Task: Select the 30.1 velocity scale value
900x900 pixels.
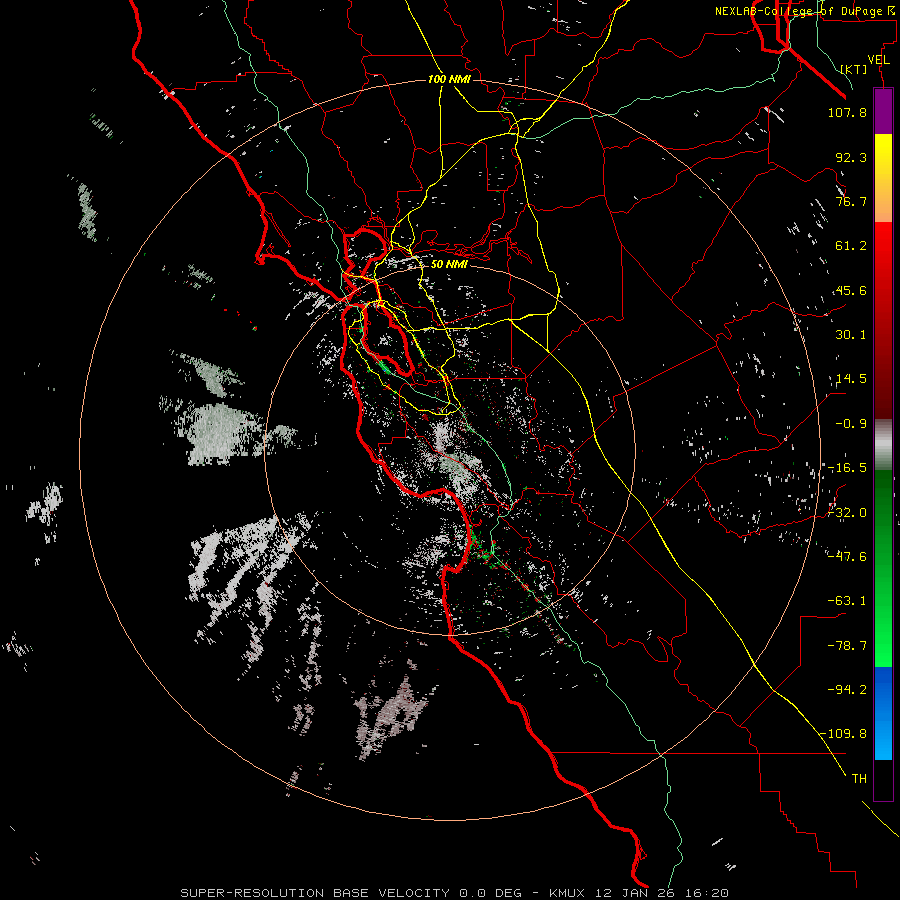Action: [x=851, y=335]
